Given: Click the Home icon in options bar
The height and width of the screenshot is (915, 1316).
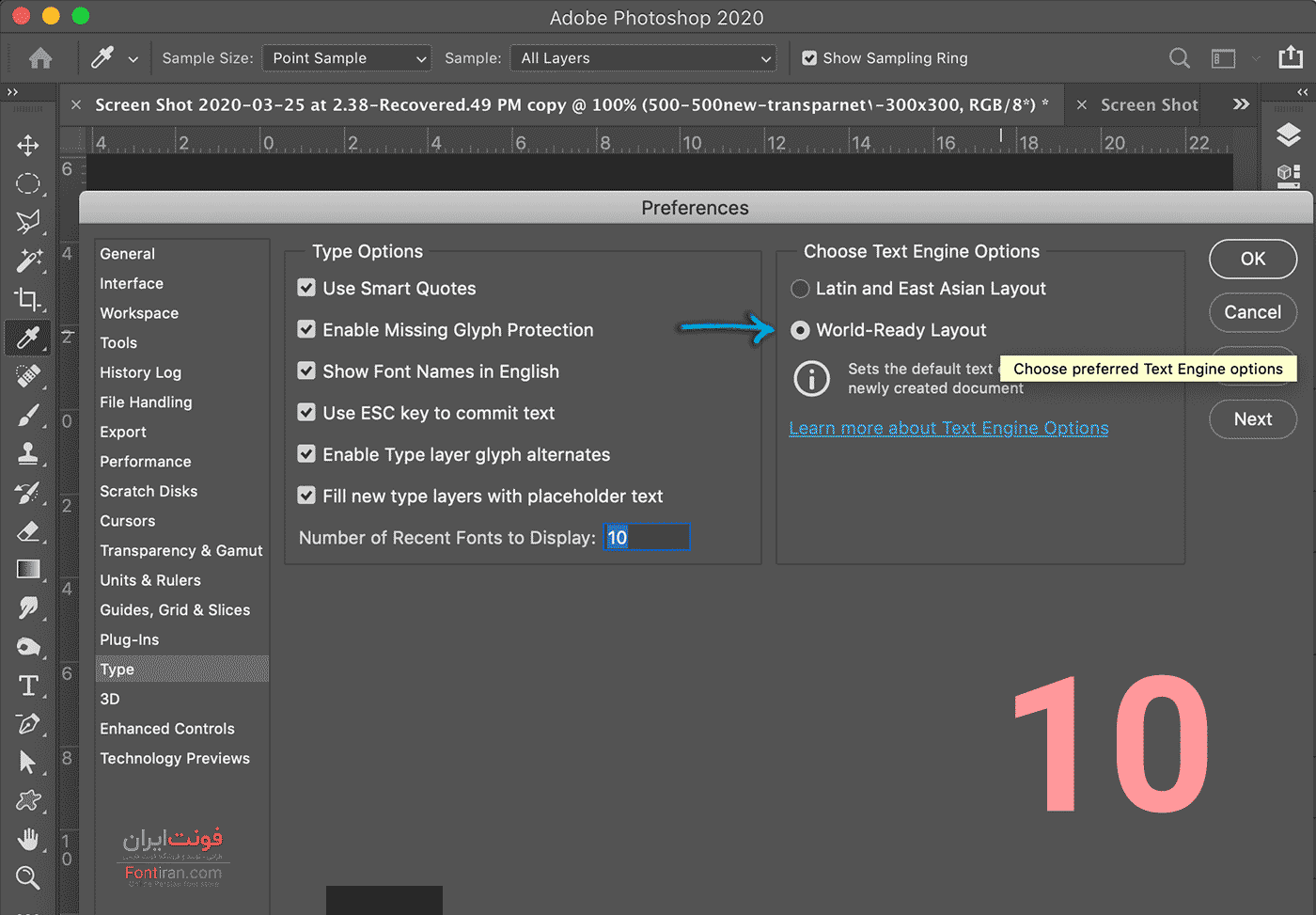Looking at the screenshot, I should pyautogui.click(x=40, y=58).
